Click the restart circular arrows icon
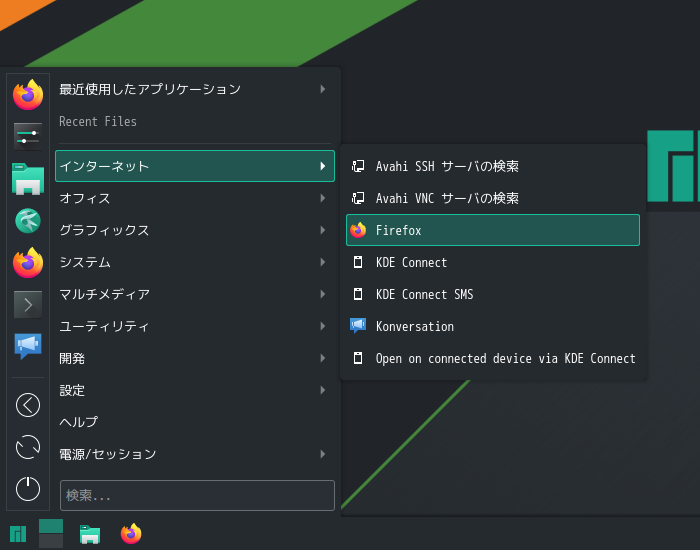Viewport: 700px width, 550px height. coord(28,447)
